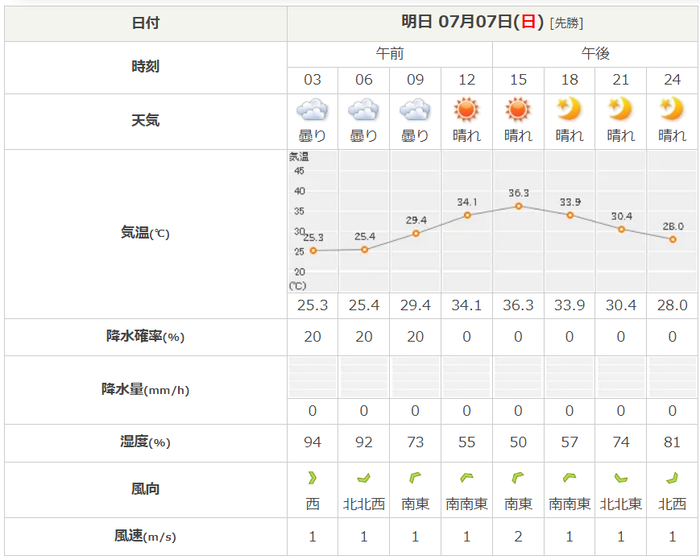Select the wind arrow icon in the 15 column
The image size is (700, 556).
point(518,478)
